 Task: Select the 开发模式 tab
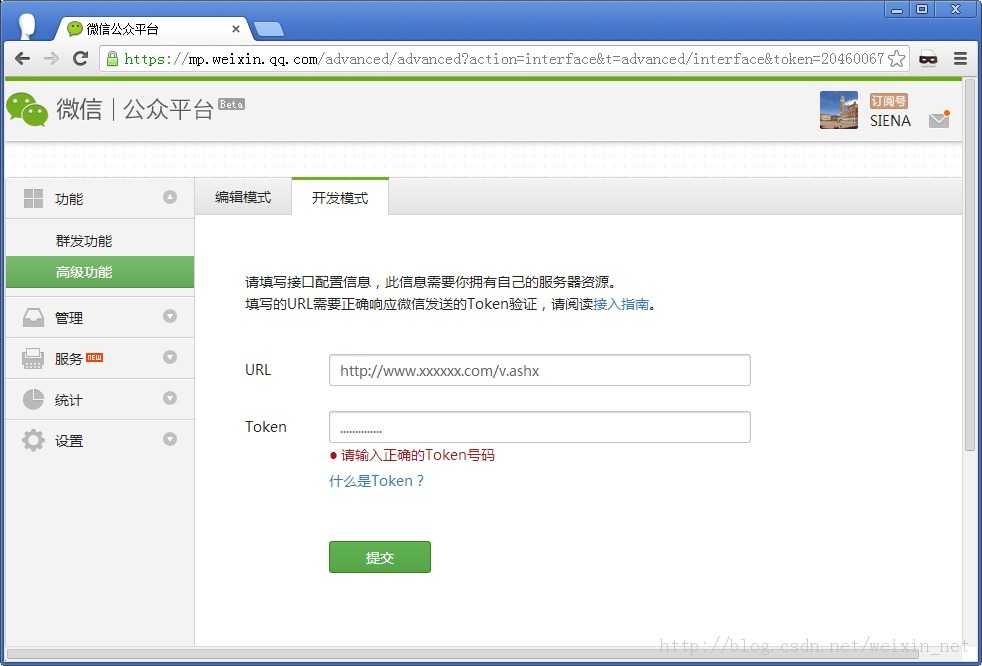pyautogui.click(x=340, y=197)
